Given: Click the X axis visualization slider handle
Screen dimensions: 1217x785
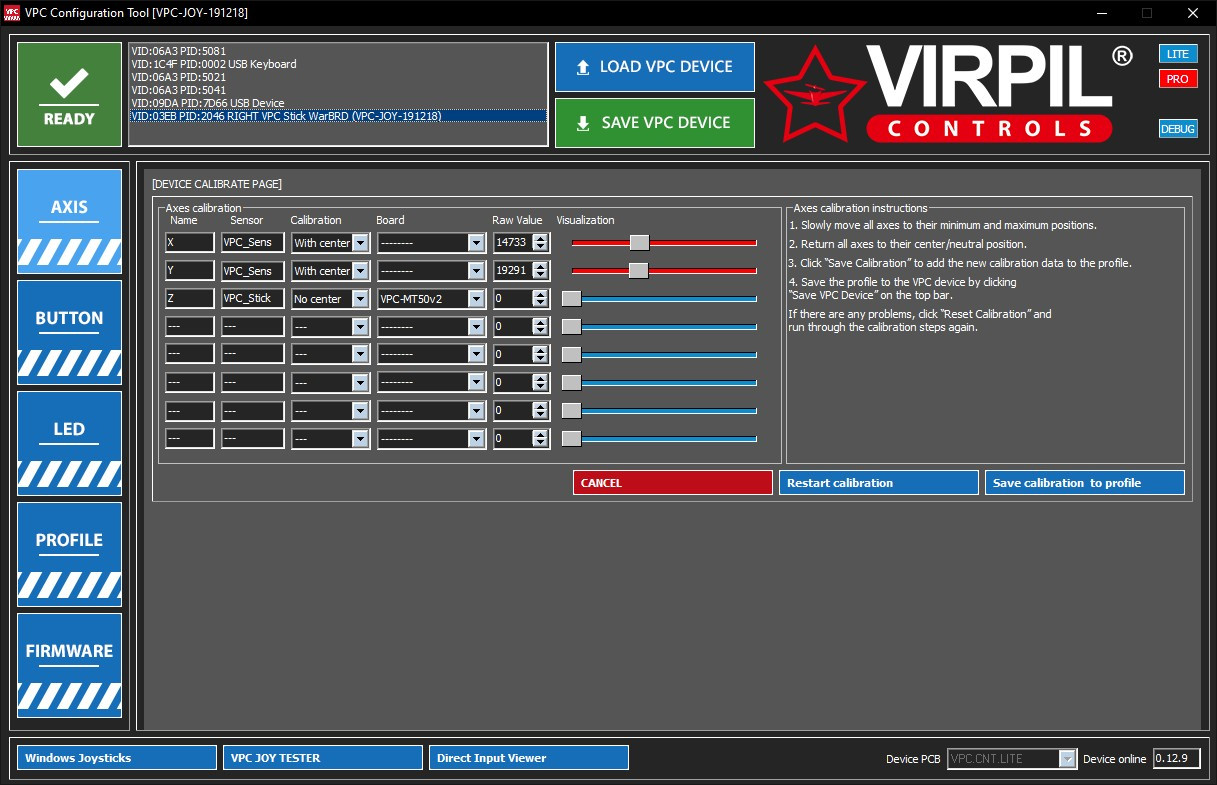Looking at the screenshot, I should click(x=640, y=242).
